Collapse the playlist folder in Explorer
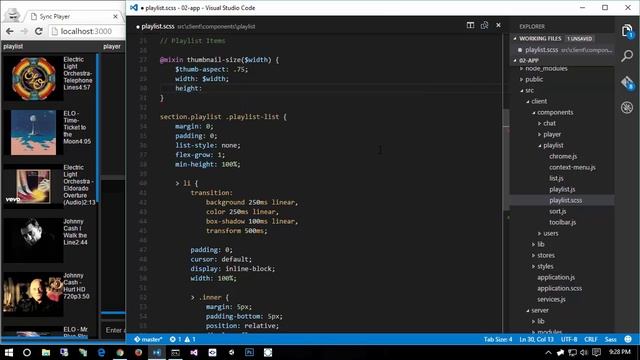The width and height of the screenshot is (640, 360). tap(553, 145)
